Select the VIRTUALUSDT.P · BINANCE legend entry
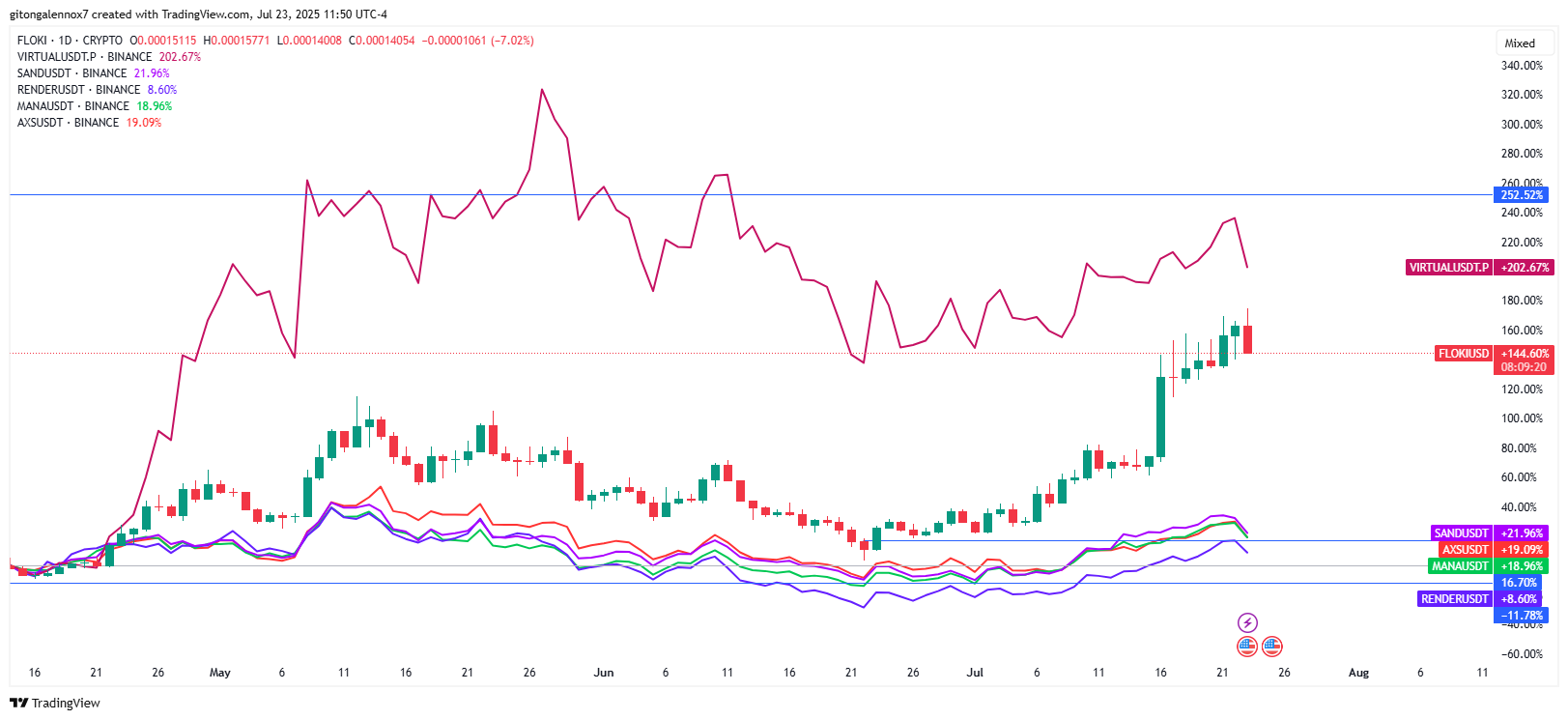The height and width of the screenshot is (720, 1568). pyautogui.click(x=84, y=57)
